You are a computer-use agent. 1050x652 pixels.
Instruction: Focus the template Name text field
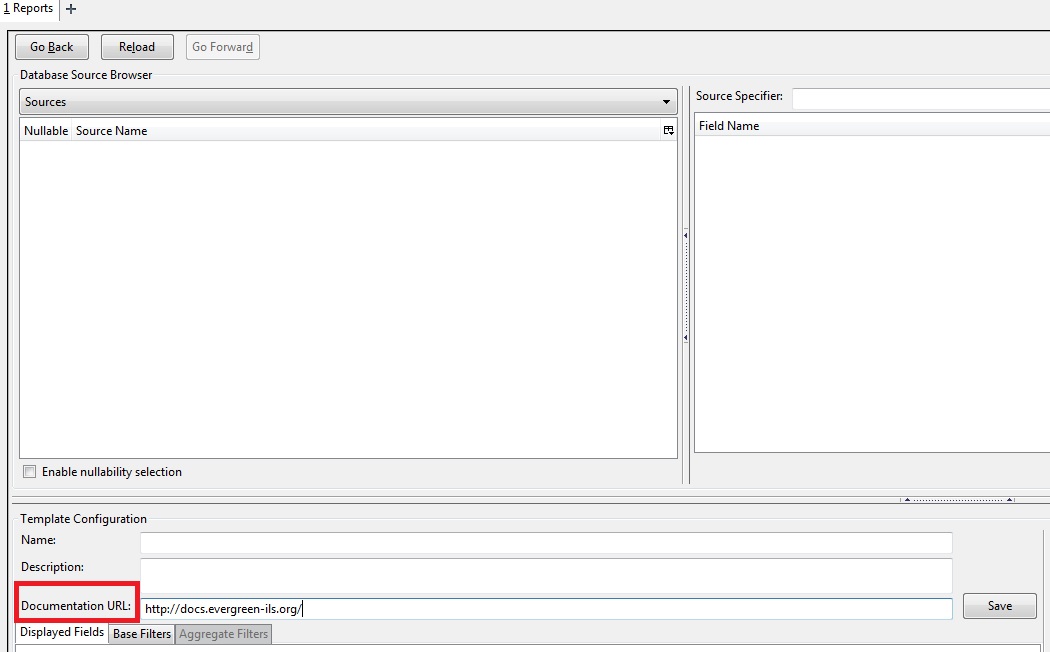point(546,542)
